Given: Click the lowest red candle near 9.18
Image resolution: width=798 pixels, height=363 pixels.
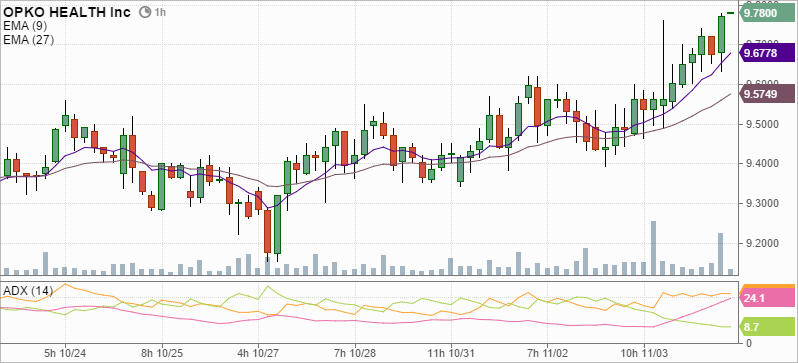Looking at the screenshot, I should [x=267, y=231].
